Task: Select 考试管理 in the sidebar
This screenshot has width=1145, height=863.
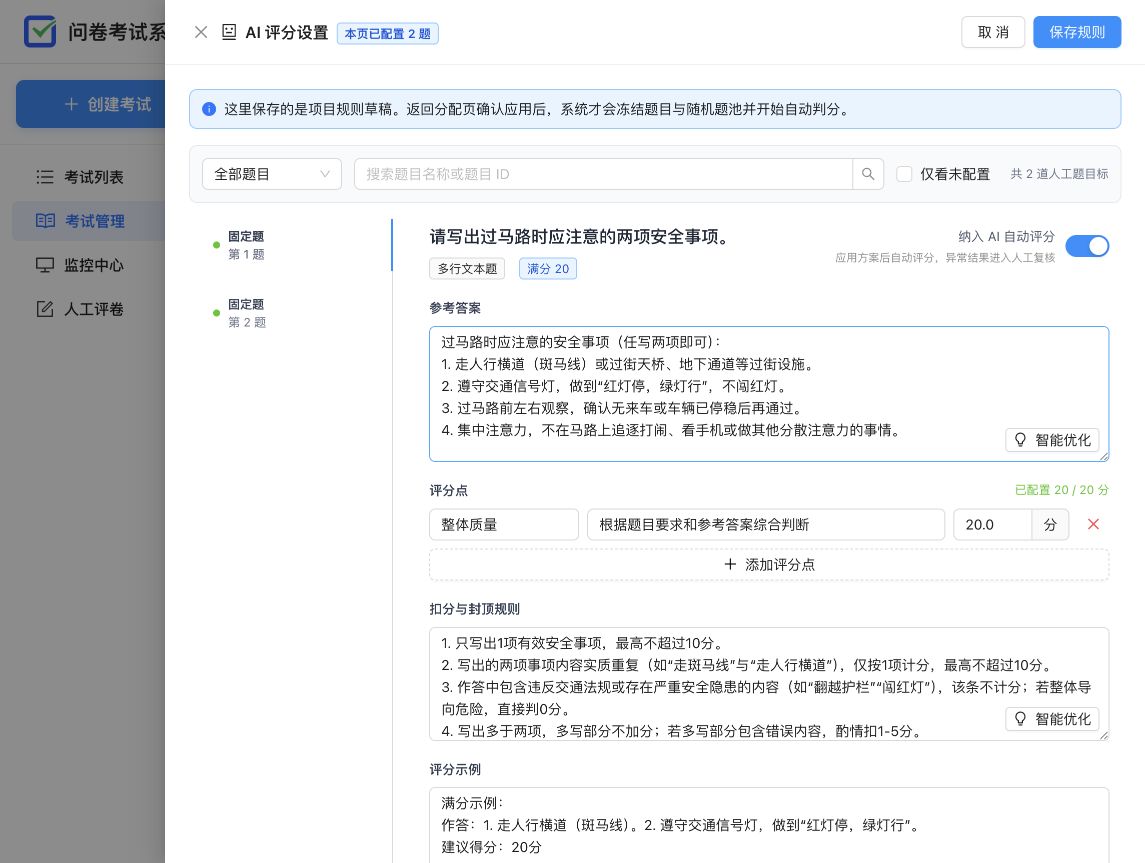Action: click(x=88, y=220)
